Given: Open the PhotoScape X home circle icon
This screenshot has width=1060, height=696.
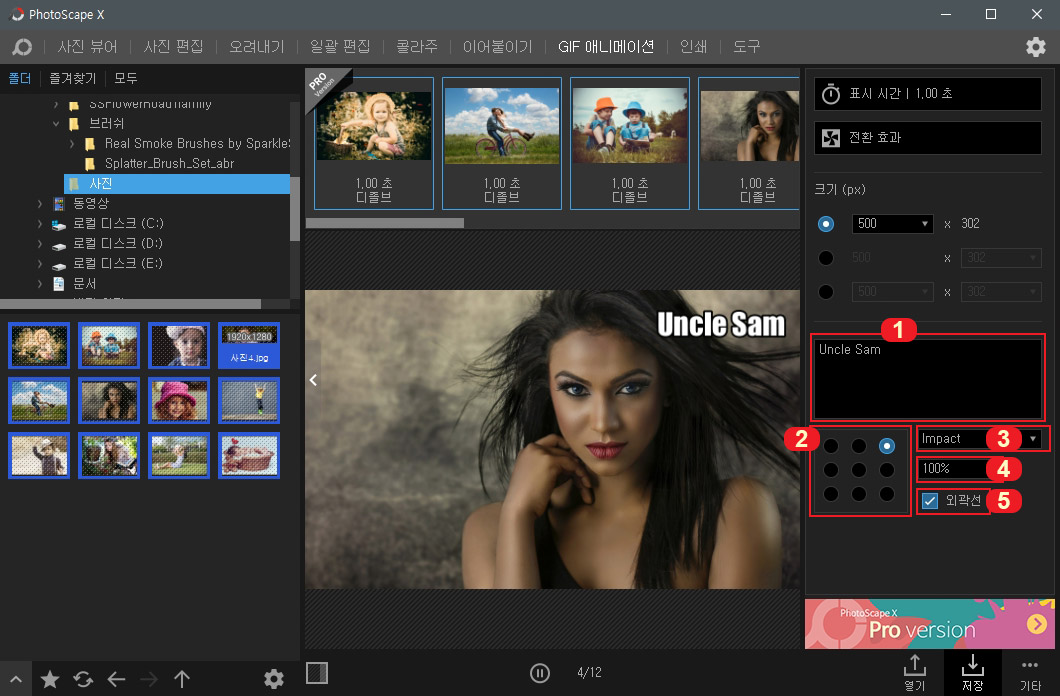Looking at the screenshot, I should (22, 47).
